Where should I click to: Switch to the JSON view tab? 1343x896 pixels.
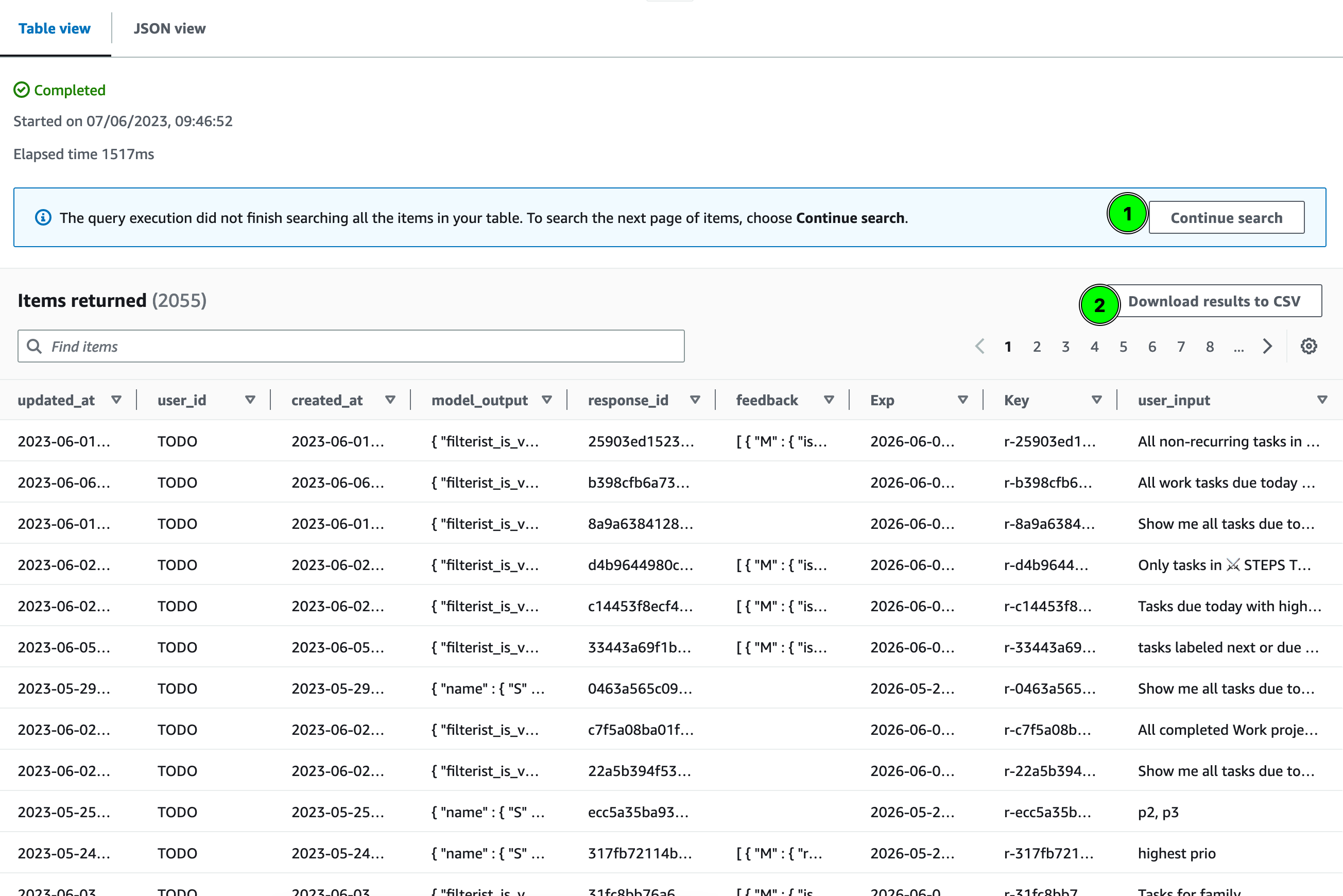(x=169, y=28)
